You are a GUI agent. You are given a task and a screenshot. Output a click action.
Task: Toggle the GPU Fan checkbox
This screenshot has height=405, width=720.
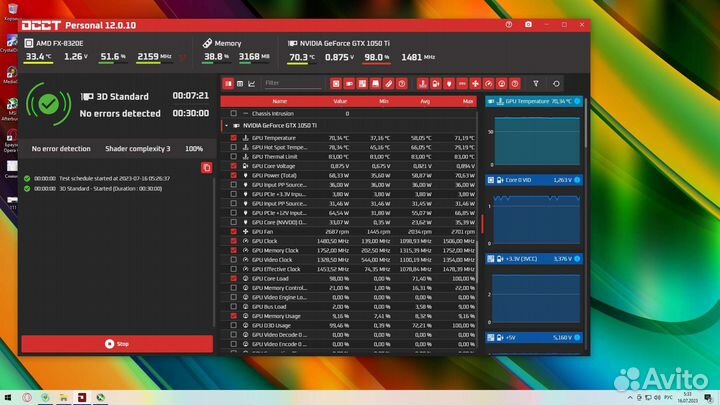click(x=234, y=231)
